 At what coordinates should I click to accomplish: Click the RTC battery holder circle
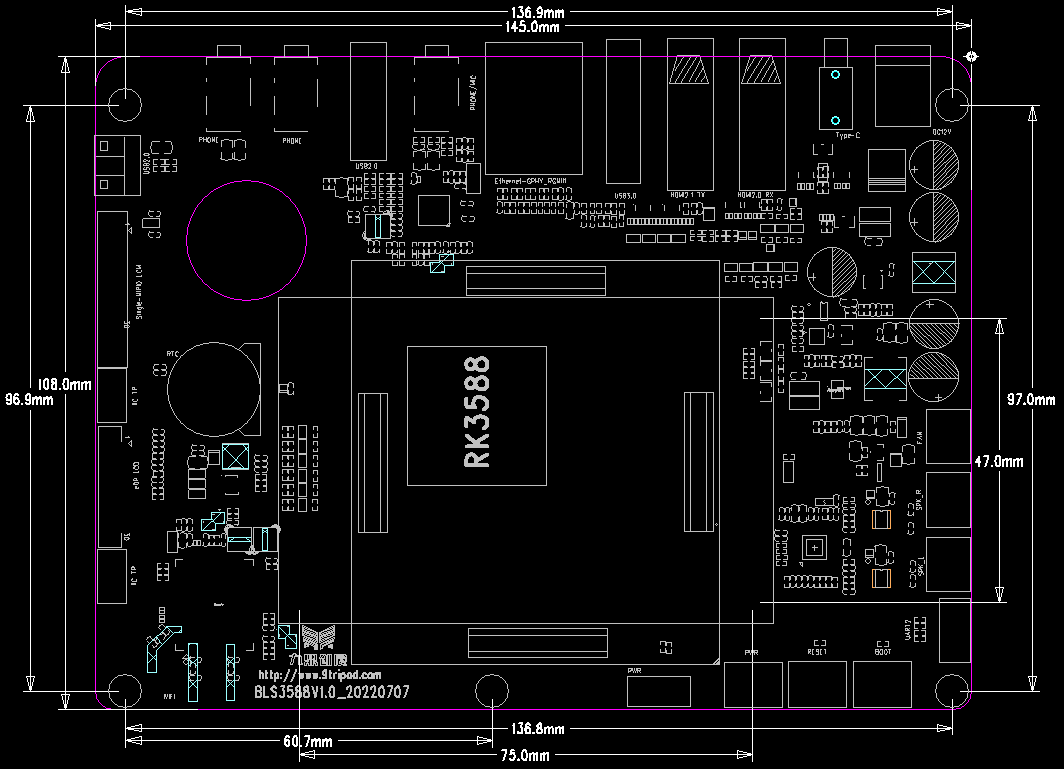(213, 390)
